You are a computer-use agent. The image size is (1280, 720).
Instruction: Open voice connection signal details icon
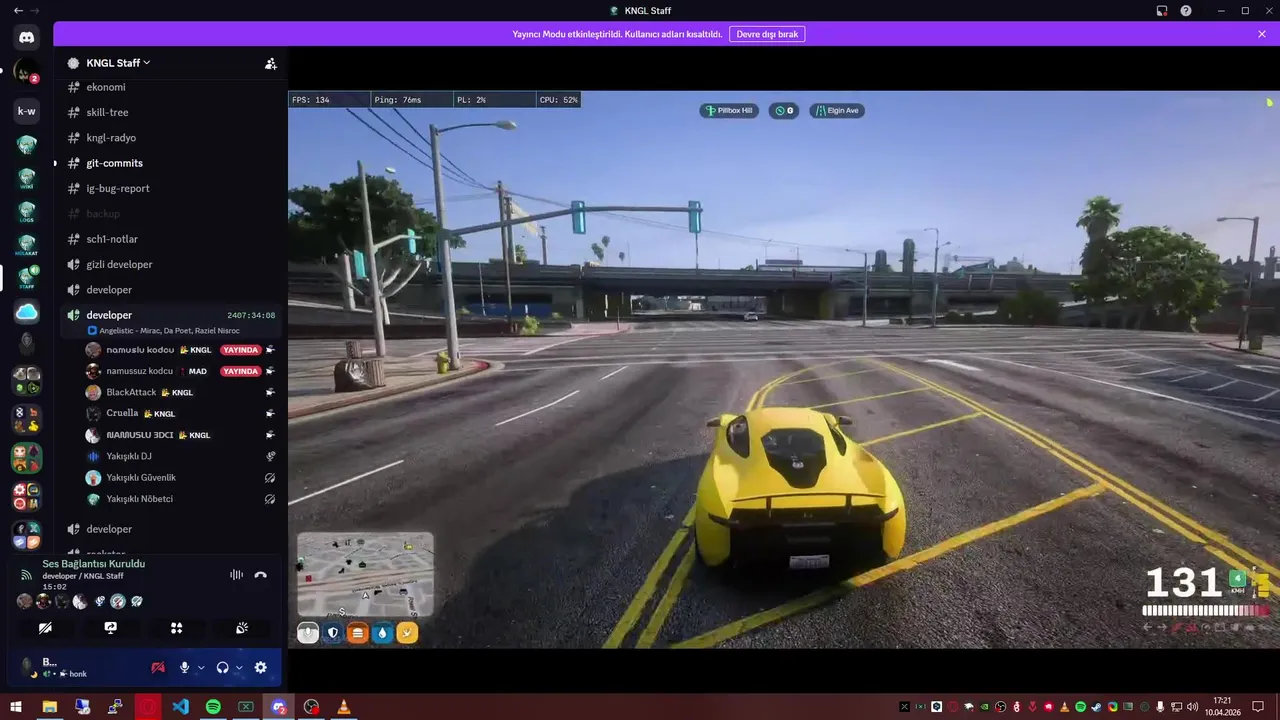pos(26,575)
